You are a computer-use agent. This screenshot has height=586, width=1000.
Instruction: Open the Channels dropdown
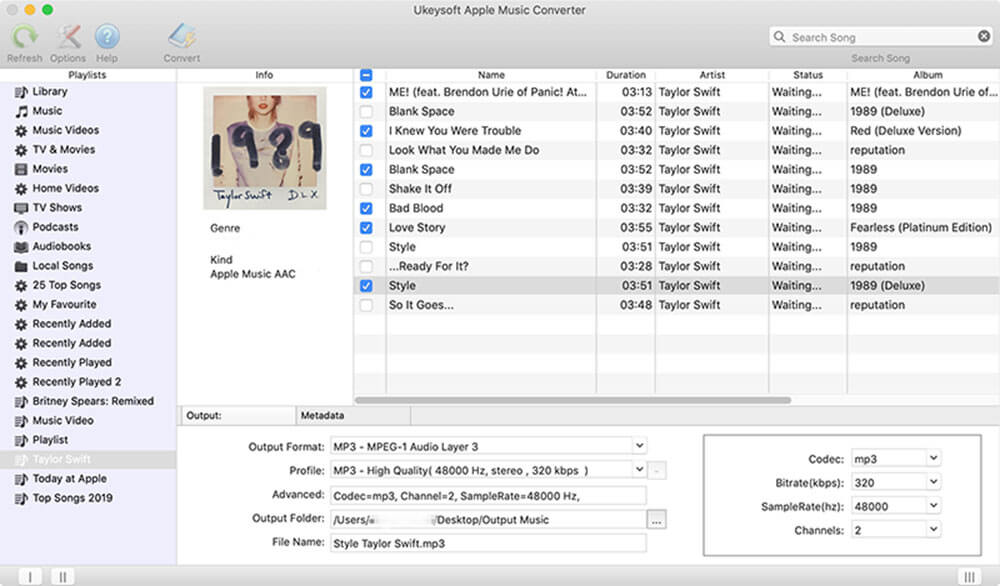tap(933, 529)
